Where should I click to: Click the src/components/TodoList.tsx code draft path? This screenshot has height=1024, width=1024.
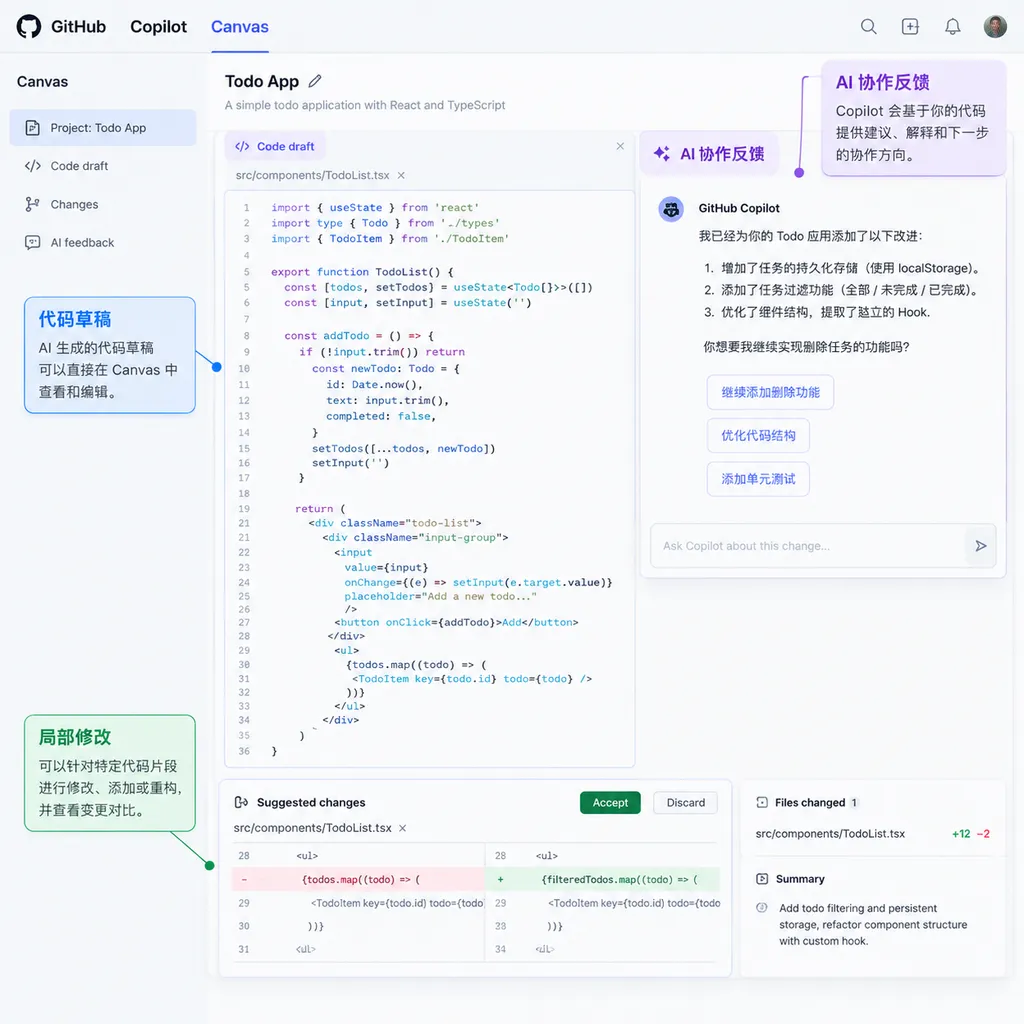[x=312, y=175]
